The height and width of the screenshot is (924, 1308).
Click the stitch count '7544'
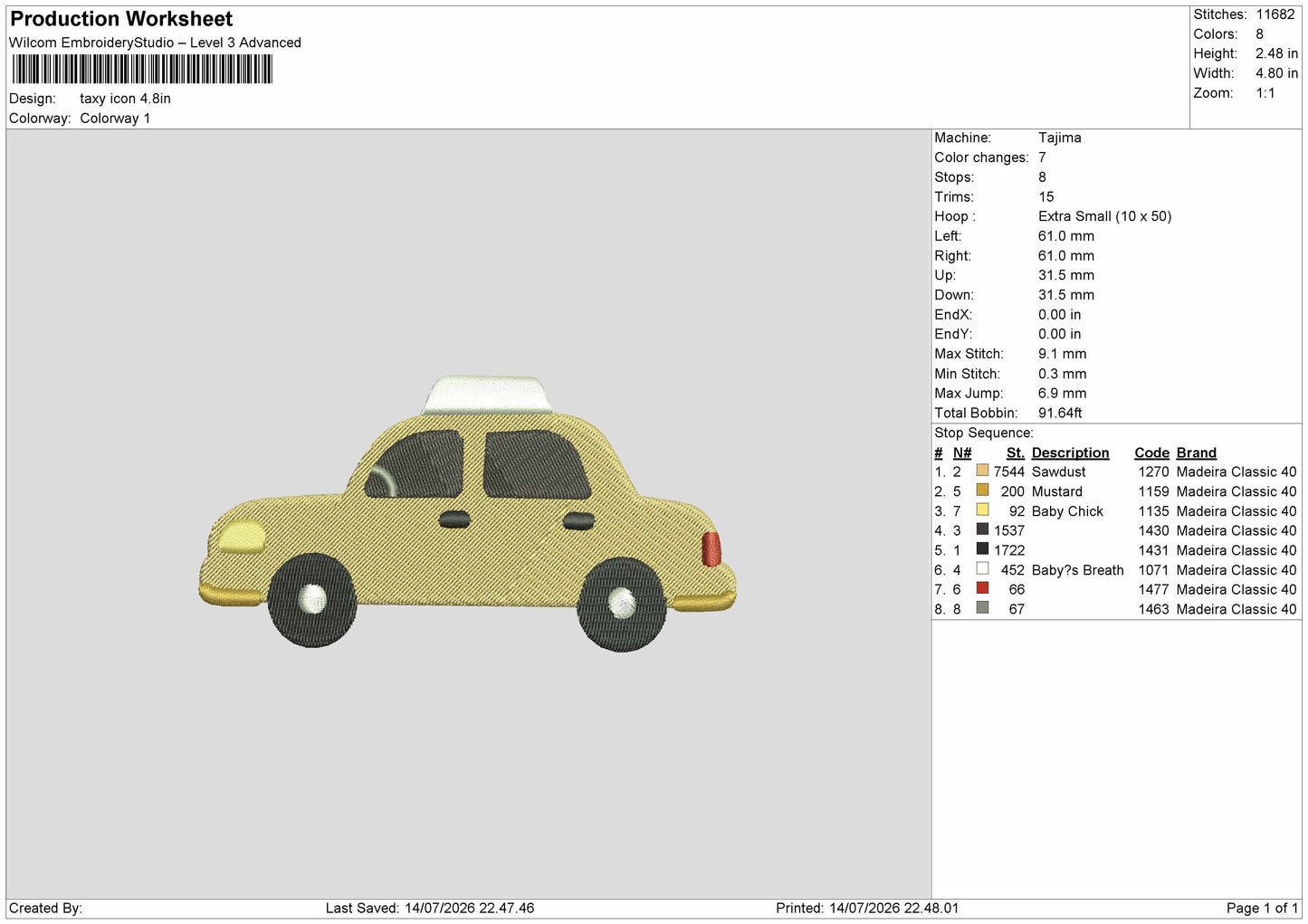1009,472
